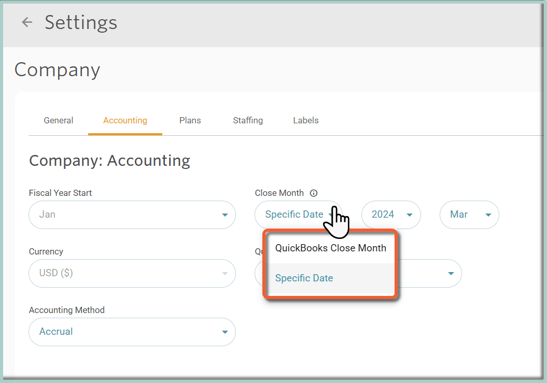Switch to the General tab
547x383 pixels.
[58, 120]
